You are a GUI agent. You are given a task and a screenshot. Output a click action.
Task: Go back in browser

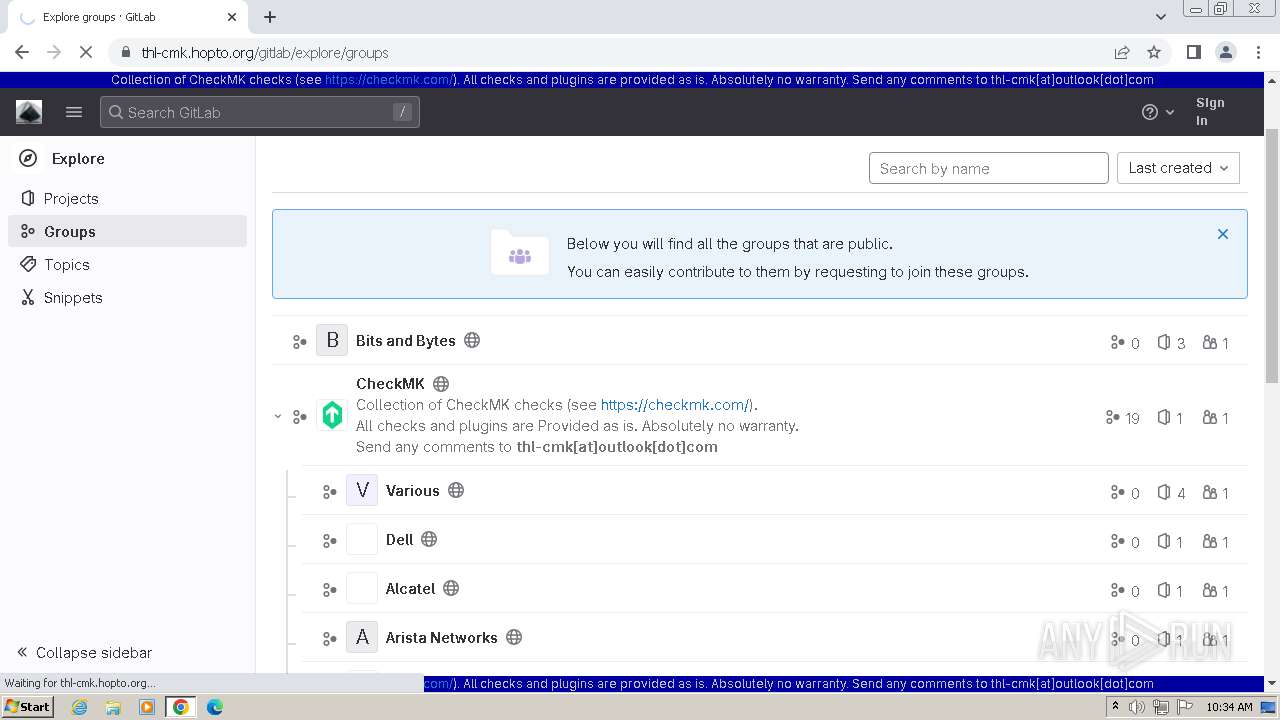22,52
